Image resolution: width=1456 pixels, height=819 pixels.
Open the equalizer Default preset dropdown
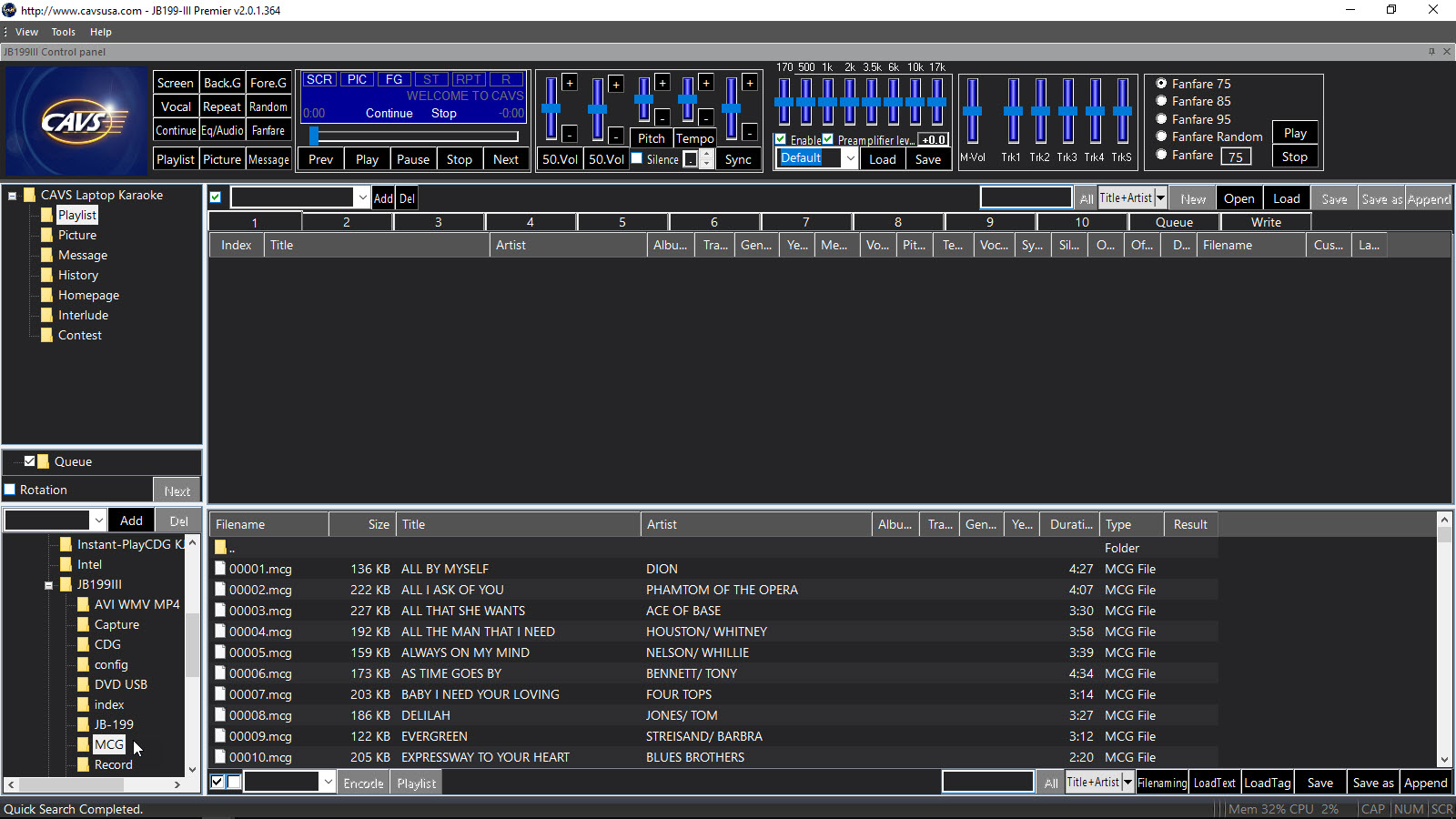pos(850,158)
